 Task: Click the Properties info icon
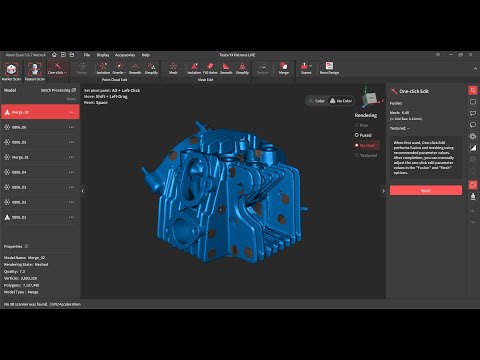pyautogui.click(x=26, y=246)
